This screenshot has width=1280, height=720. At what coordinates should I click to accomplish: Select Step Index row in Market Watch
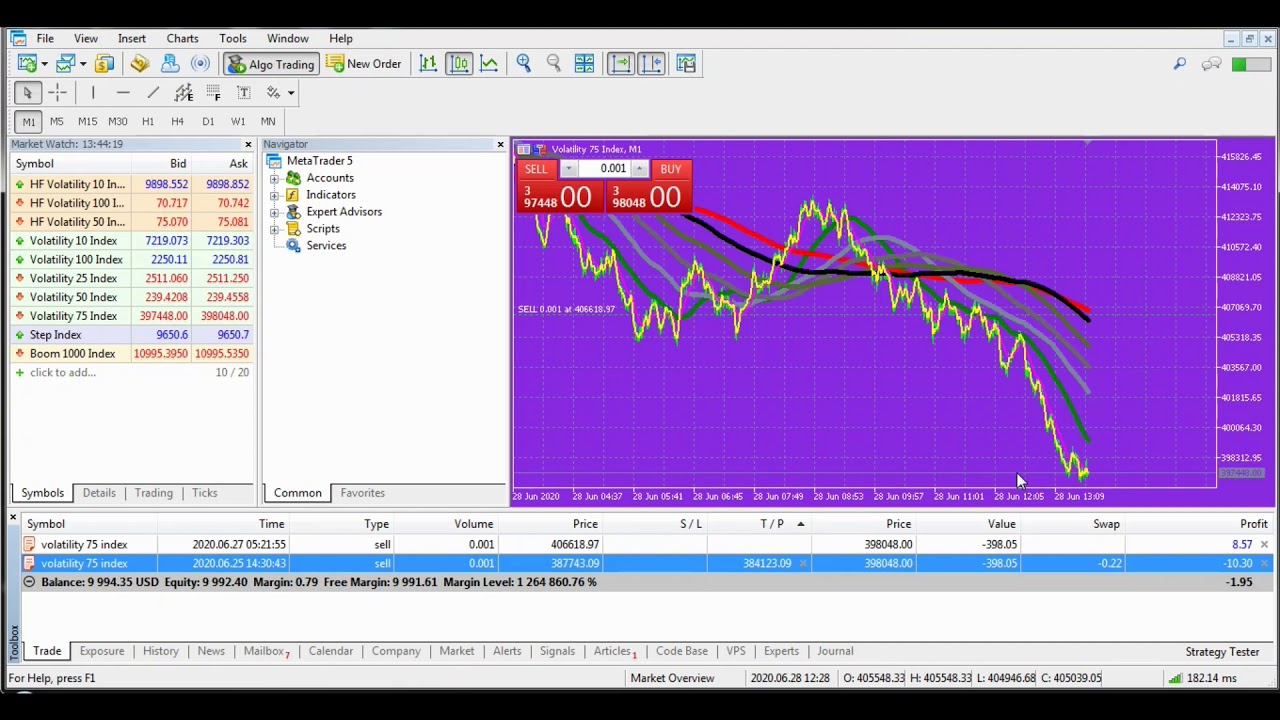click(131, 335)
